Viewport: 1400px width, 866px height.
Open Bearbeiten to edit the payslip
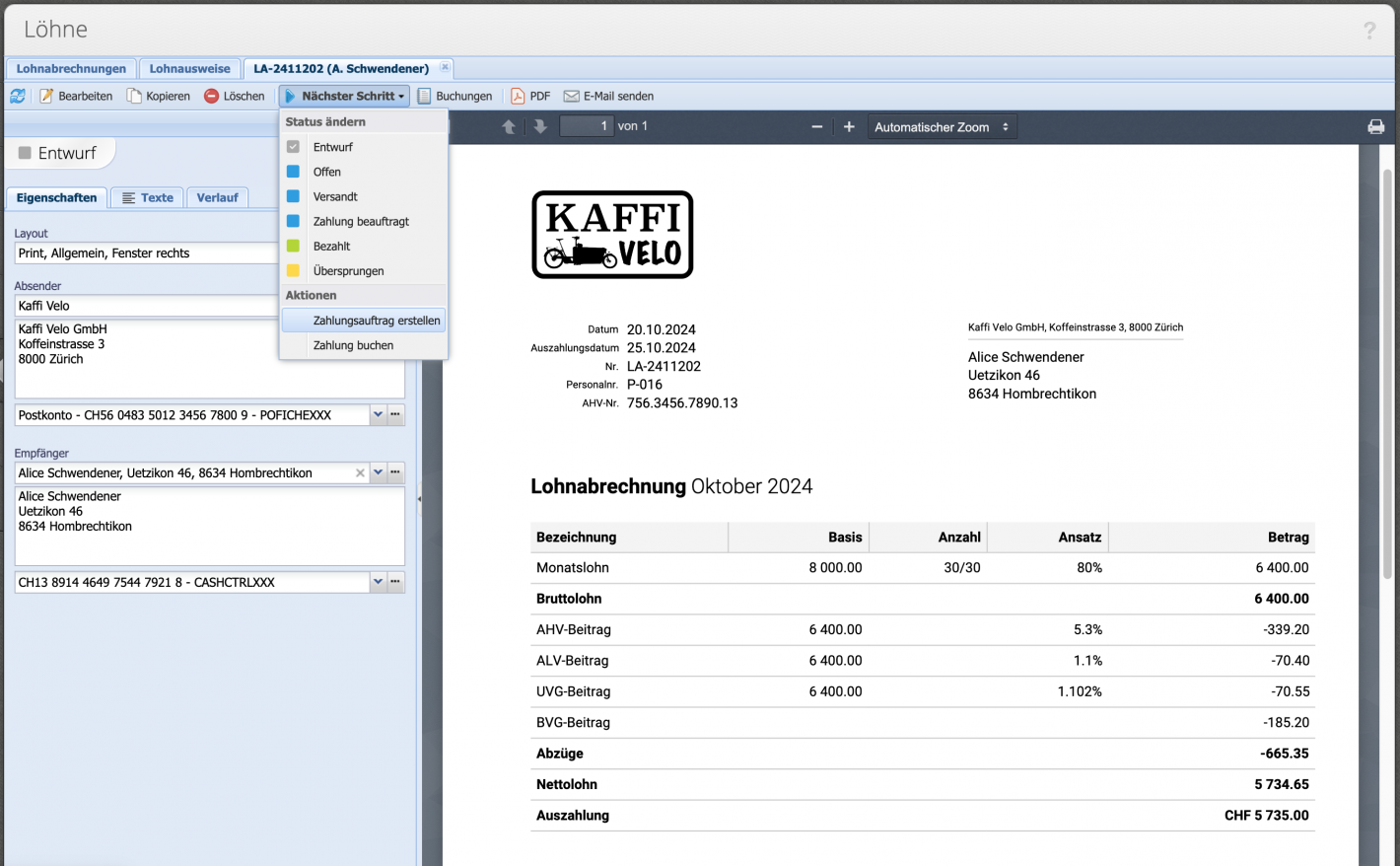(x=76, y=95)
